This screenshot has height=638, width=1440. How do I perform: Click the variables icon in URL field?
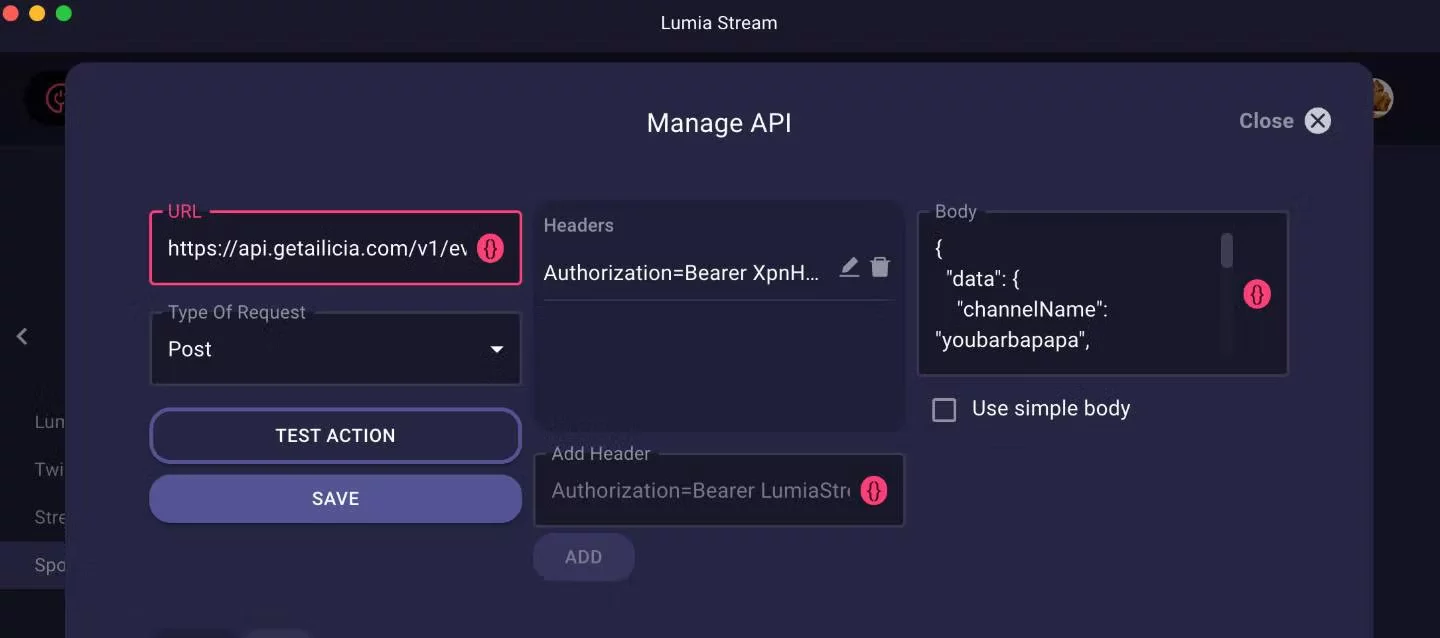click(x=490, y=248)
